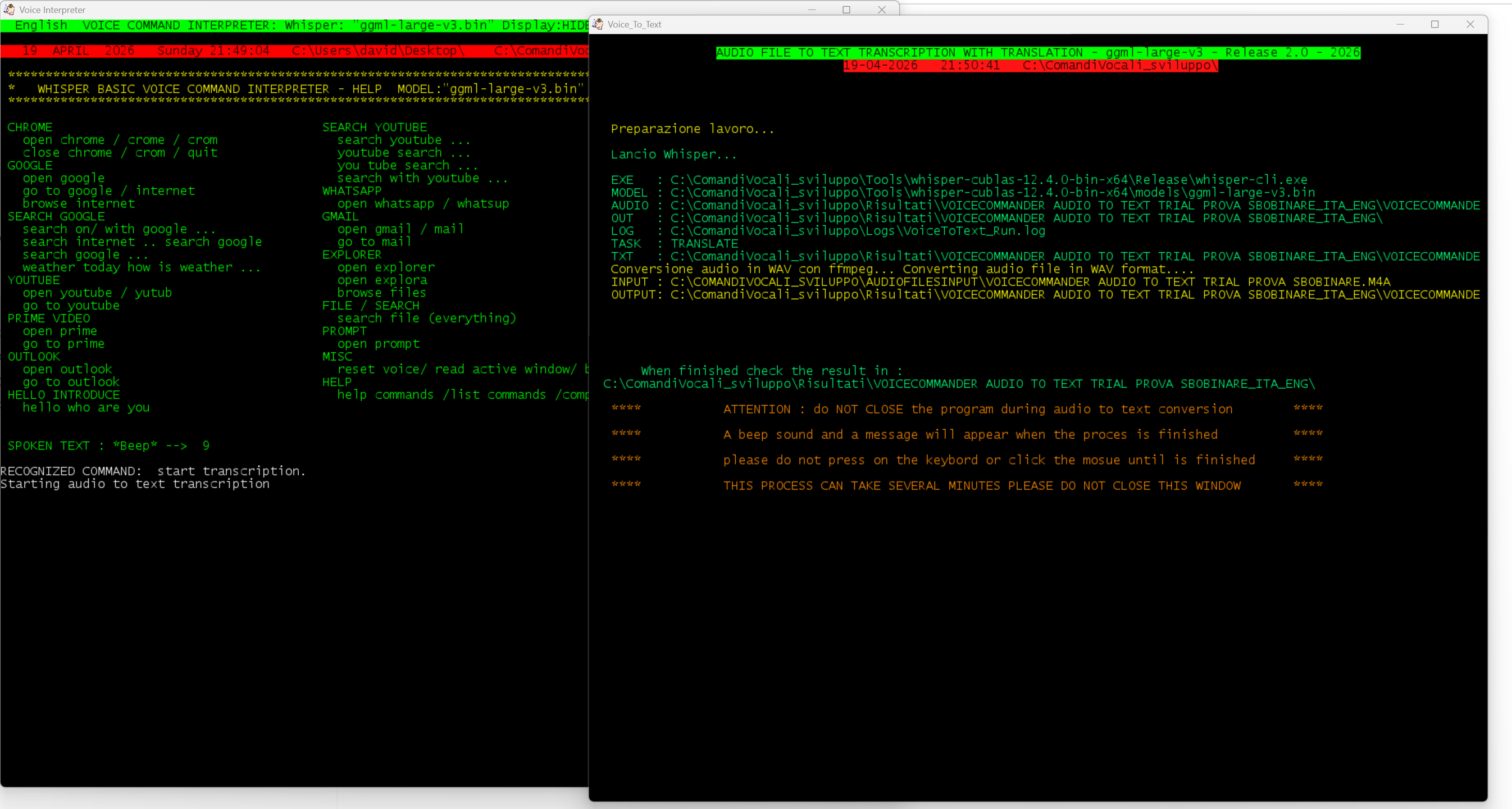The height and width of the screenshot is (809, 1512).
Task: Close the Voice Interpreter window
Action: [x=882, y=10]
